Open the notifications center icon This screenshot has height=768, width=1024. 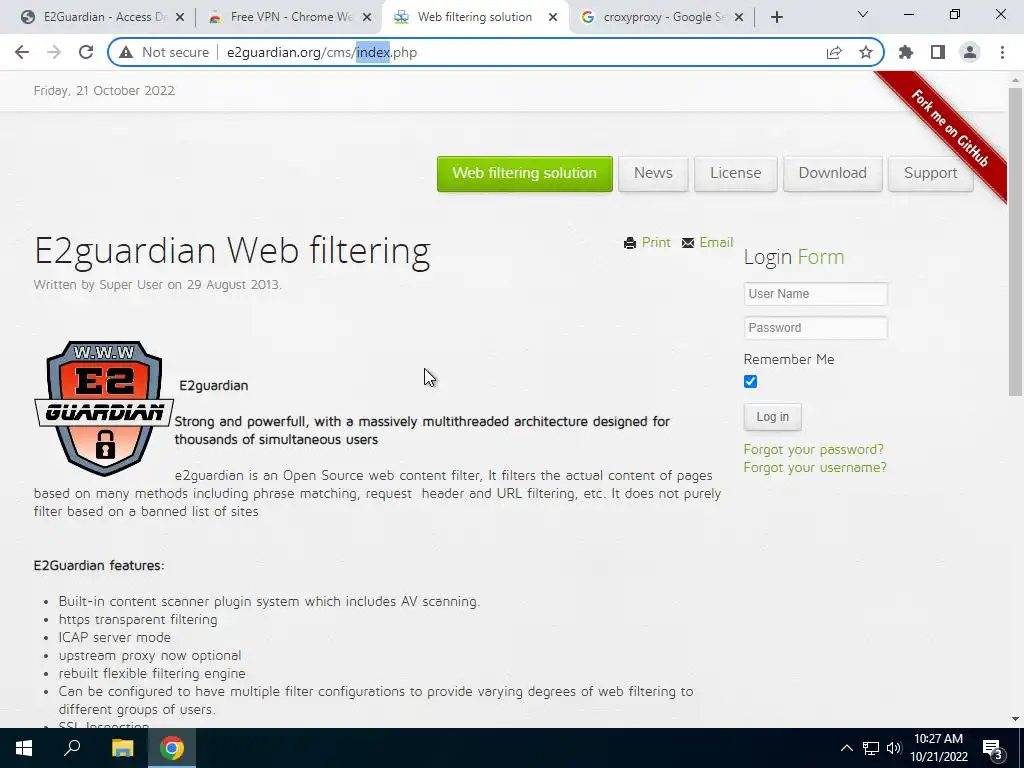[x=992, y=749]
